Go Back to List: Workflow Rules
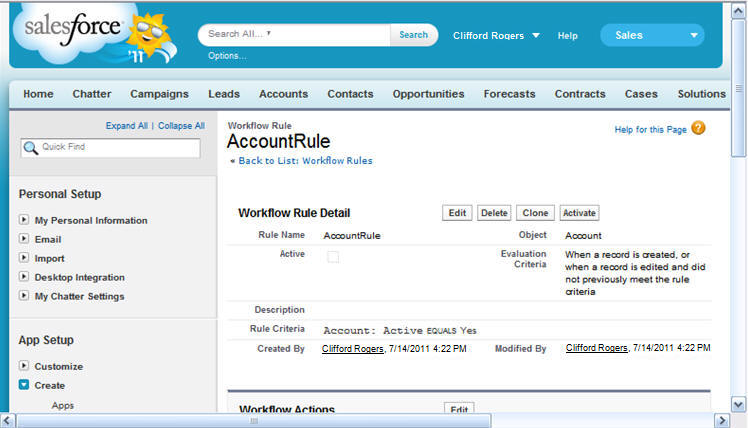This screenshot has height=428, width=748. 305,161
